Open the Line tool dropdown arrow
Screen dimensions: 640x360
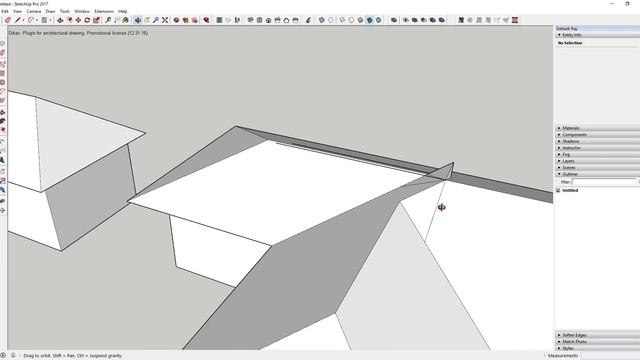pos(23,20)
